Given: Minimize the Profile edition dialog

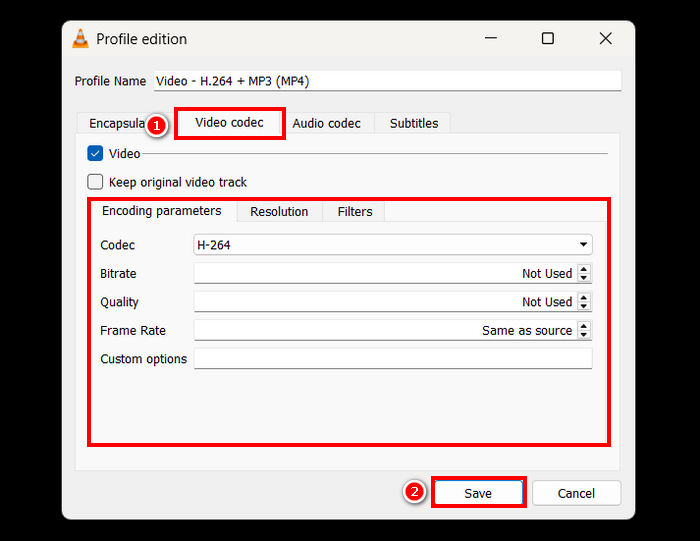Looking at the screenshot, I should [490, 39].
